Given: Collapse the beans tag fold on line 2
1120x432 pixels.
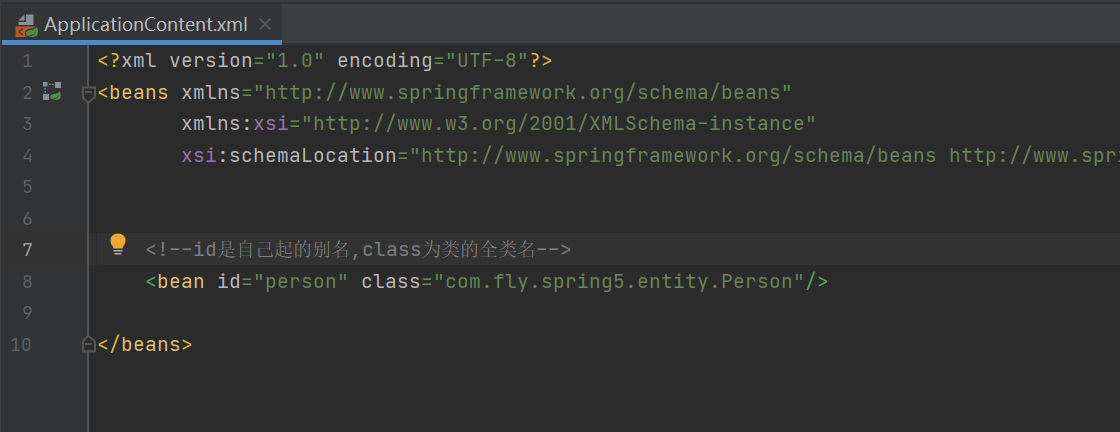Looking at the screenshot, I should tap(89, 93).
